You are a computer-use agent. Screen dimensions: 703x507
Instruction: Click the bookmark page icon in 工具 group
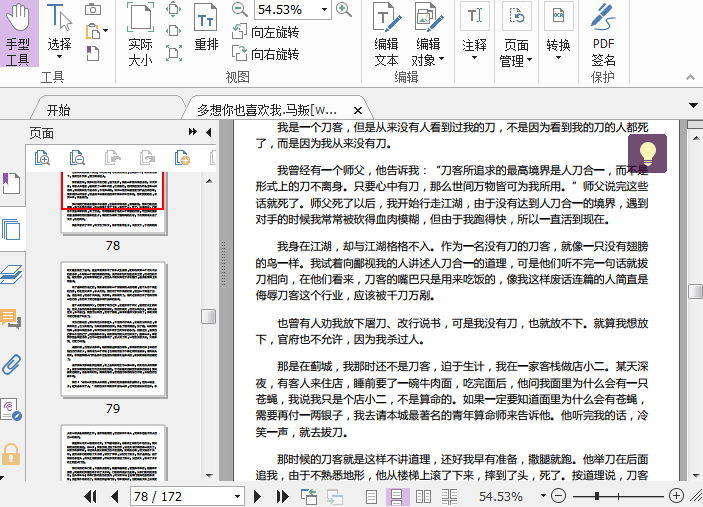tap(93, 53)
